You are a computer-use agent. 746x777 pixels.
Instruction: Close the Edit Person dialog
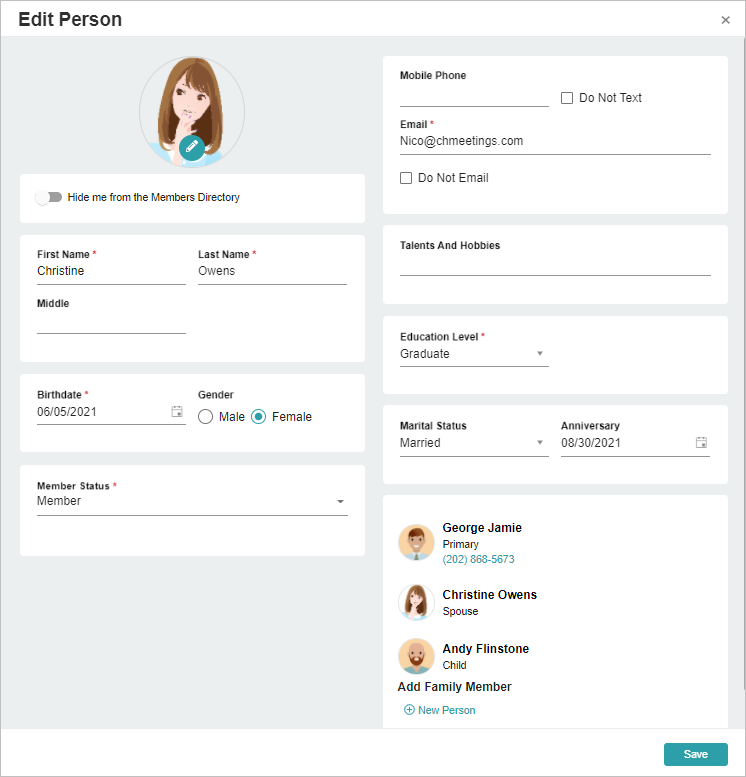click(x=725, y=20)
